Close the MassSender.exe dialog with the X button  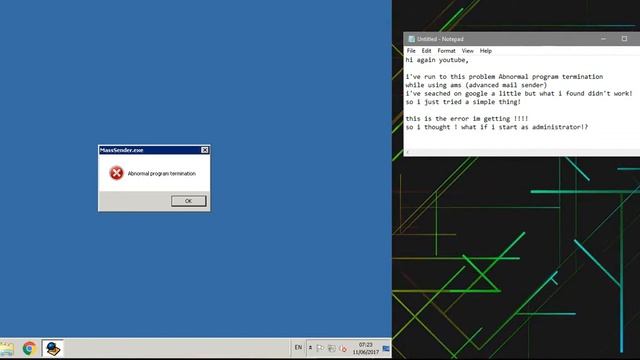point(205,150)
